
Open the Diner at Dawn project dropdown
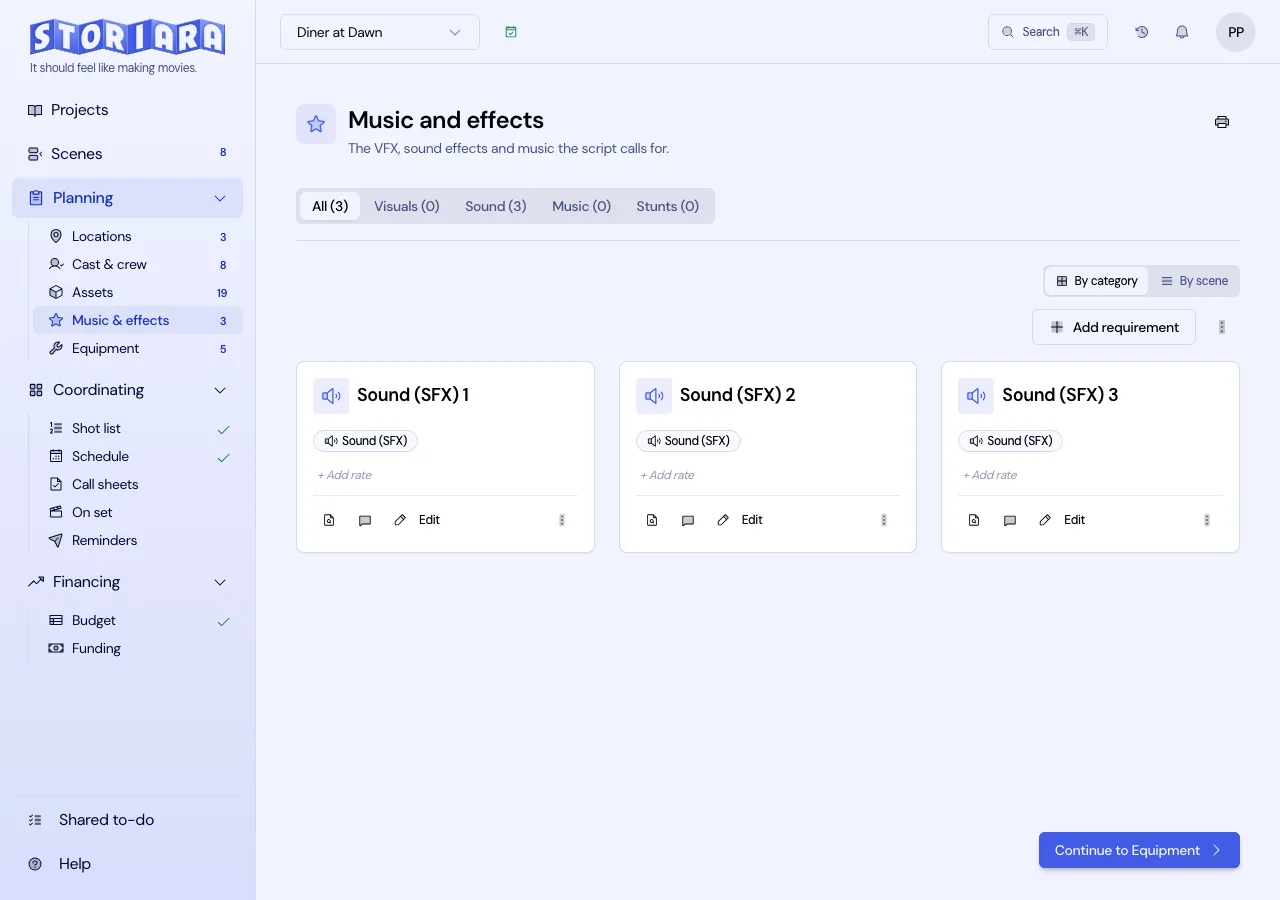(380, 32)
